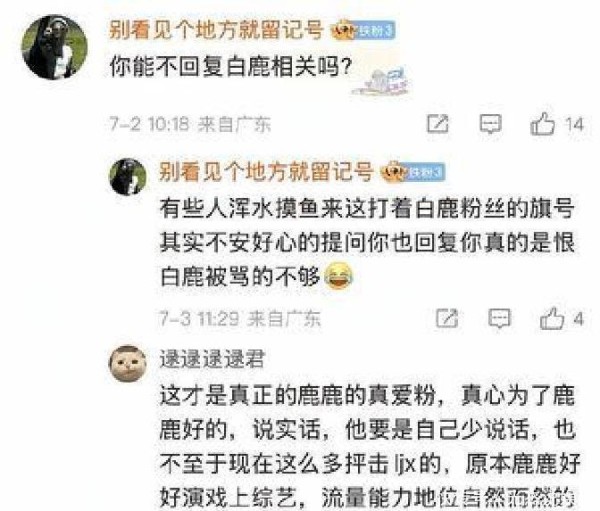This screenshot has height=511, width=600.
Task: Tap the comment icon on the 7-3 11:29 reply
Action: [499, 318]
